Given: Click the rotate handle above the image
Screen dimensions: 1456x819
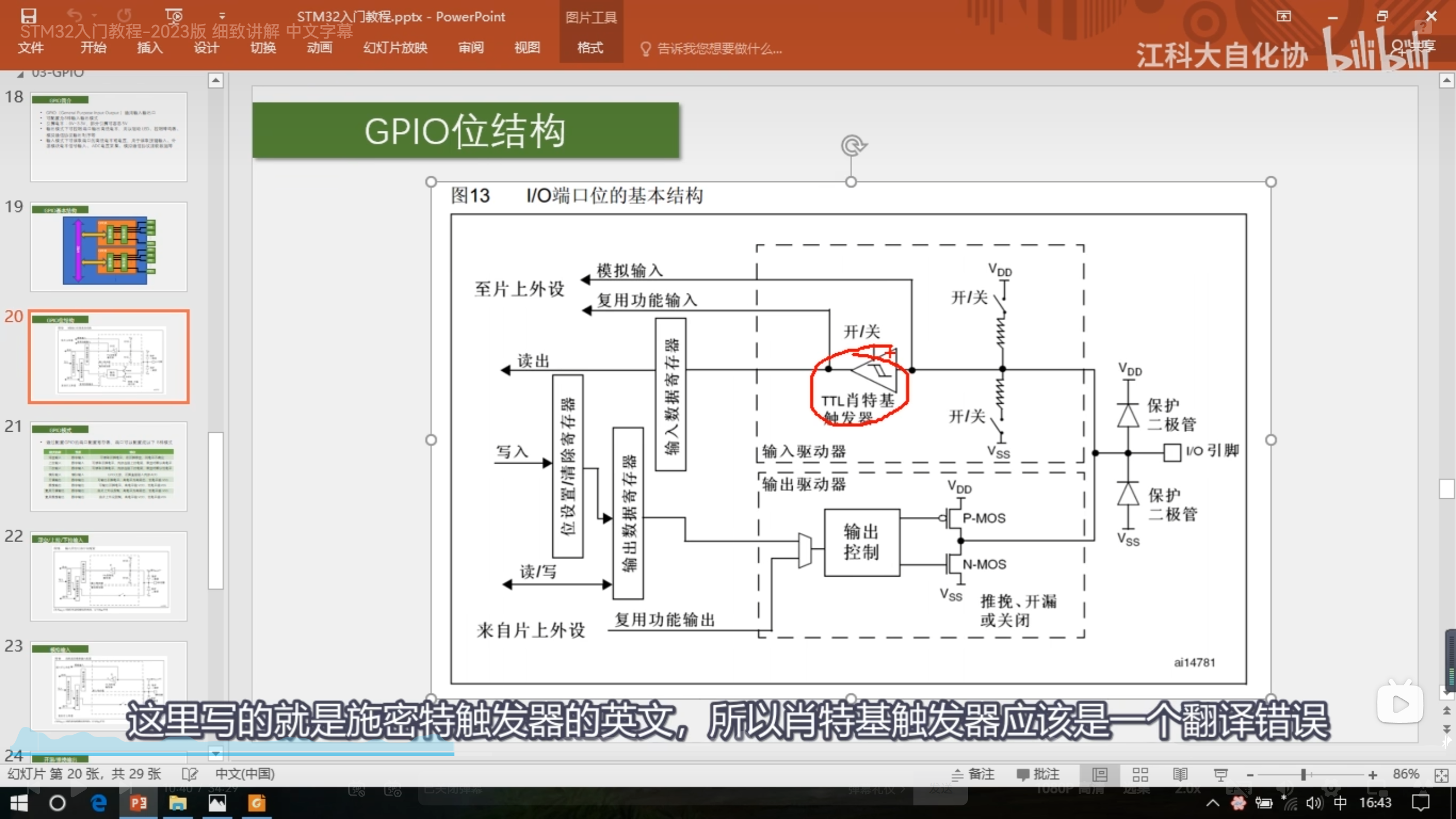Looking at the screenshot, I should (x=851, y=146).
